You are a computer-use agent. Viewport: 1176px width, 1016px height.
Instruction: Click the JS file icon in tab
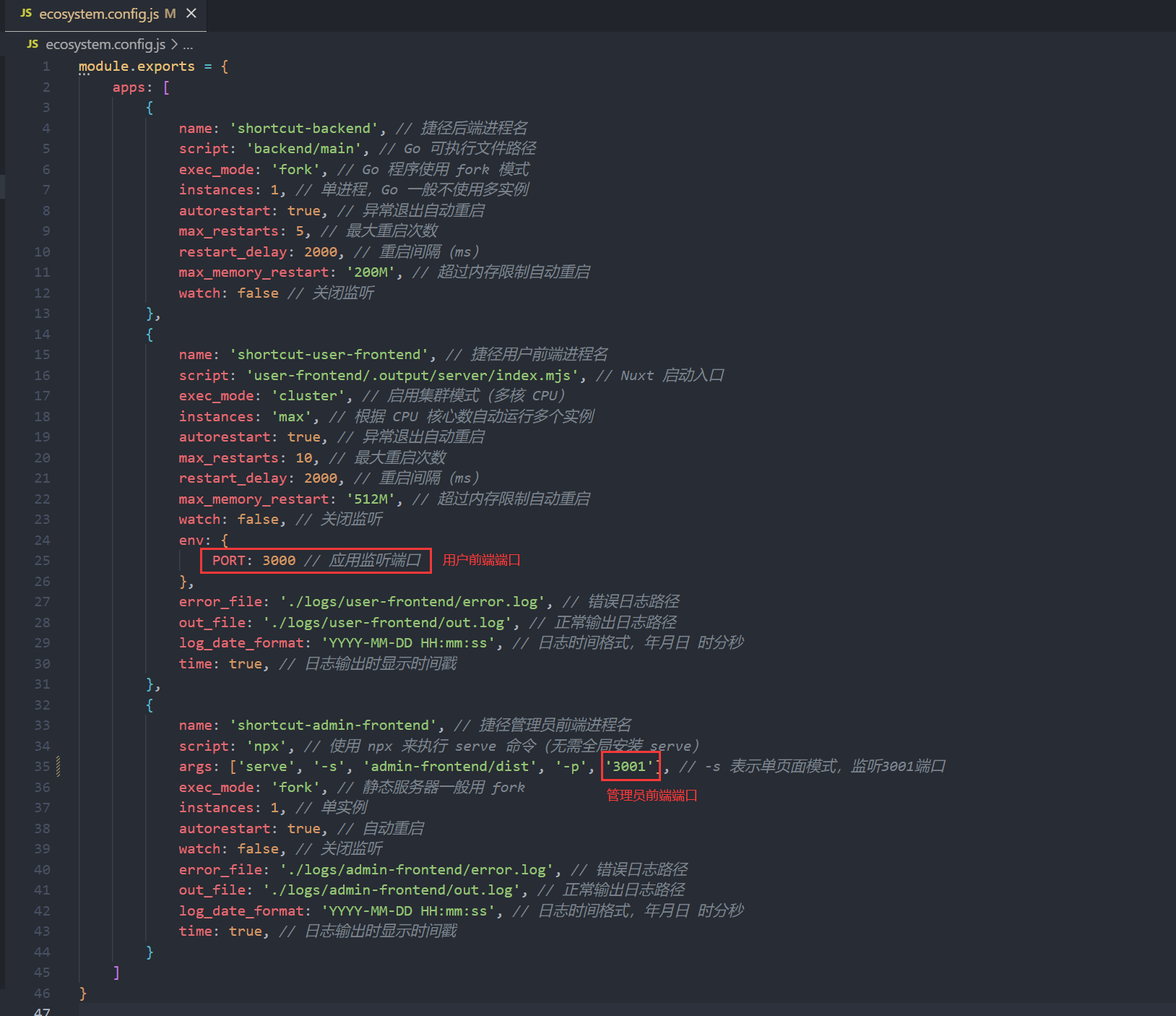click(26, 14)
